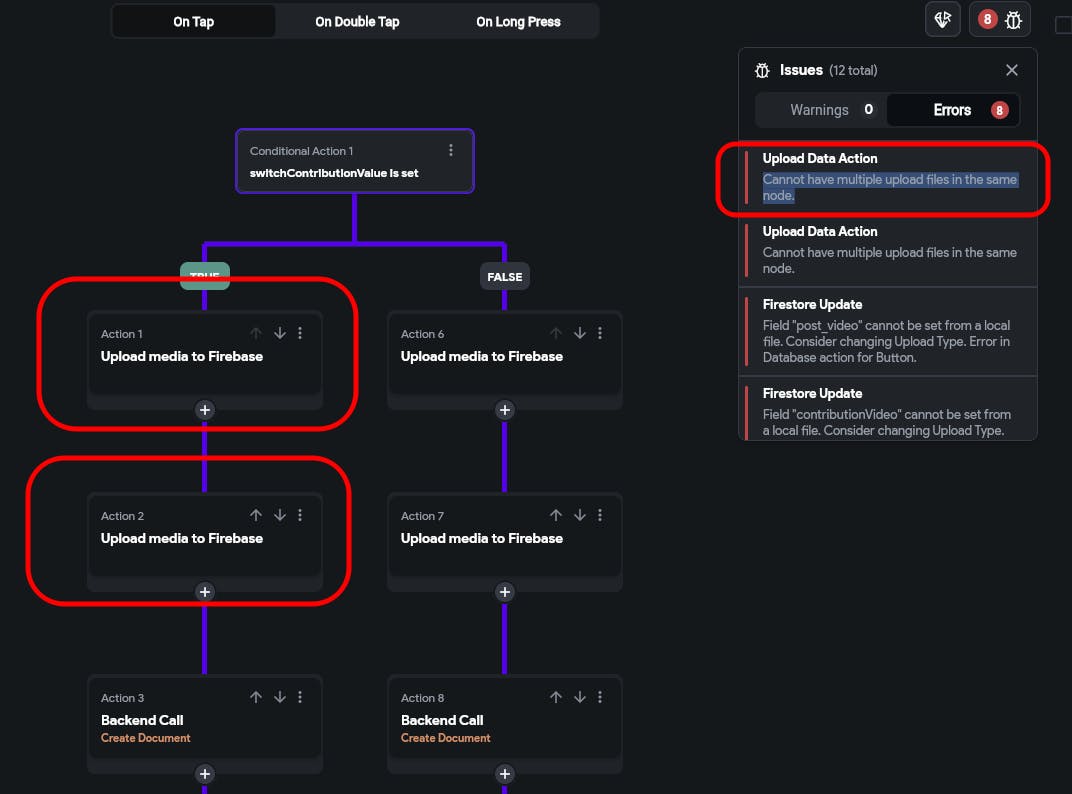This screenshot has height=794, width=1072.
Task: Switch to On Double Tap trigger
Action: (357, 21)
